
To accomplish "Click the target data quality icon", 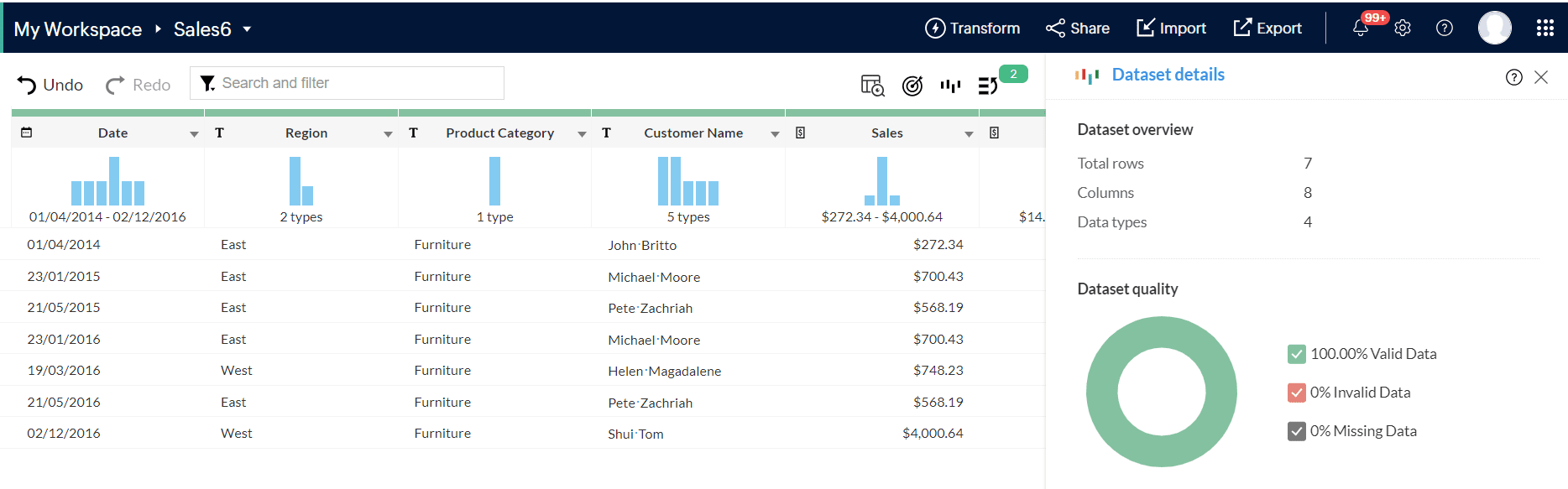I will click(912, 86).
